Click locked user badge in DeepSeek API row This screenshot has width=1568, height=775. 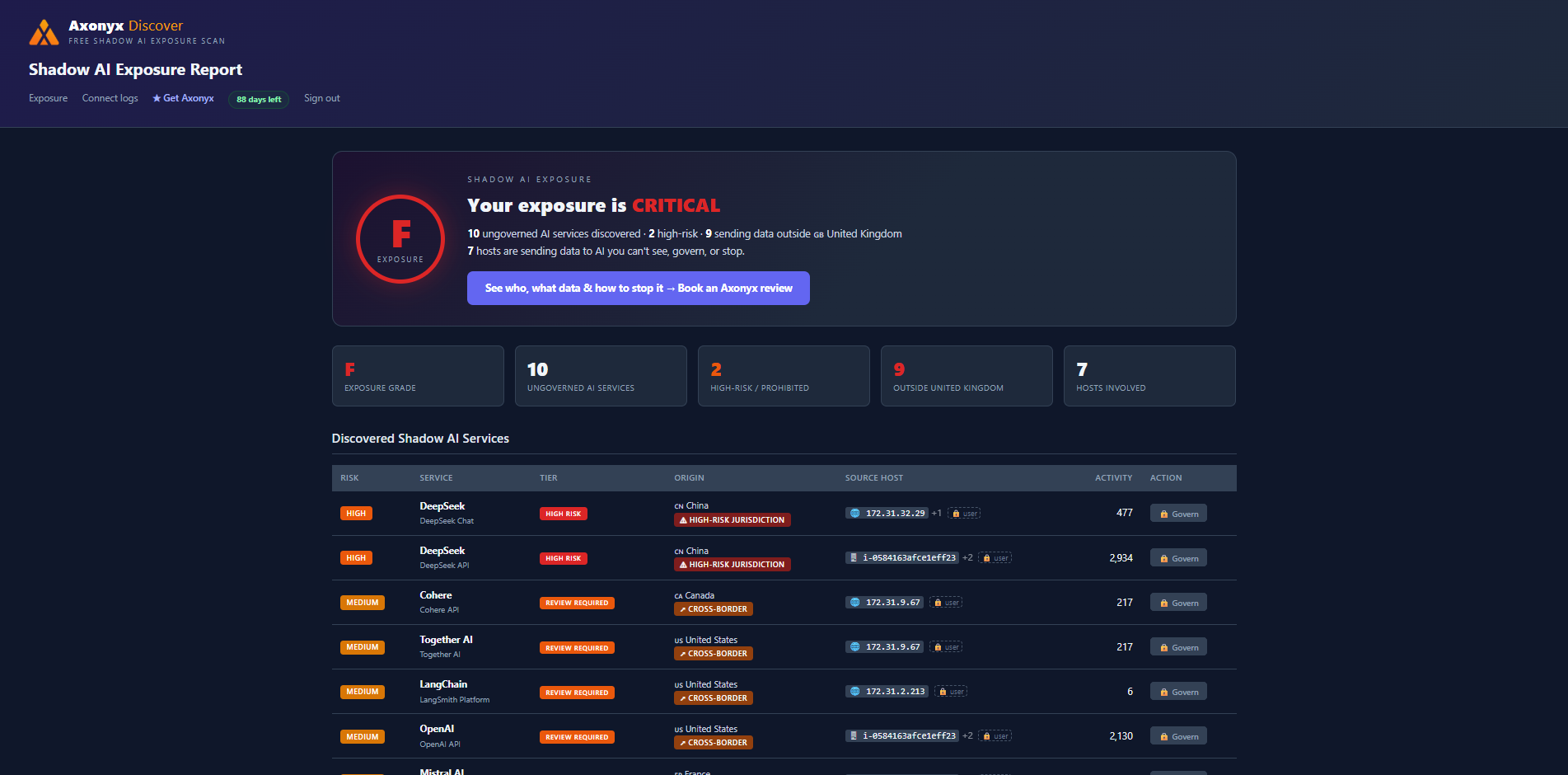[995, 557]
